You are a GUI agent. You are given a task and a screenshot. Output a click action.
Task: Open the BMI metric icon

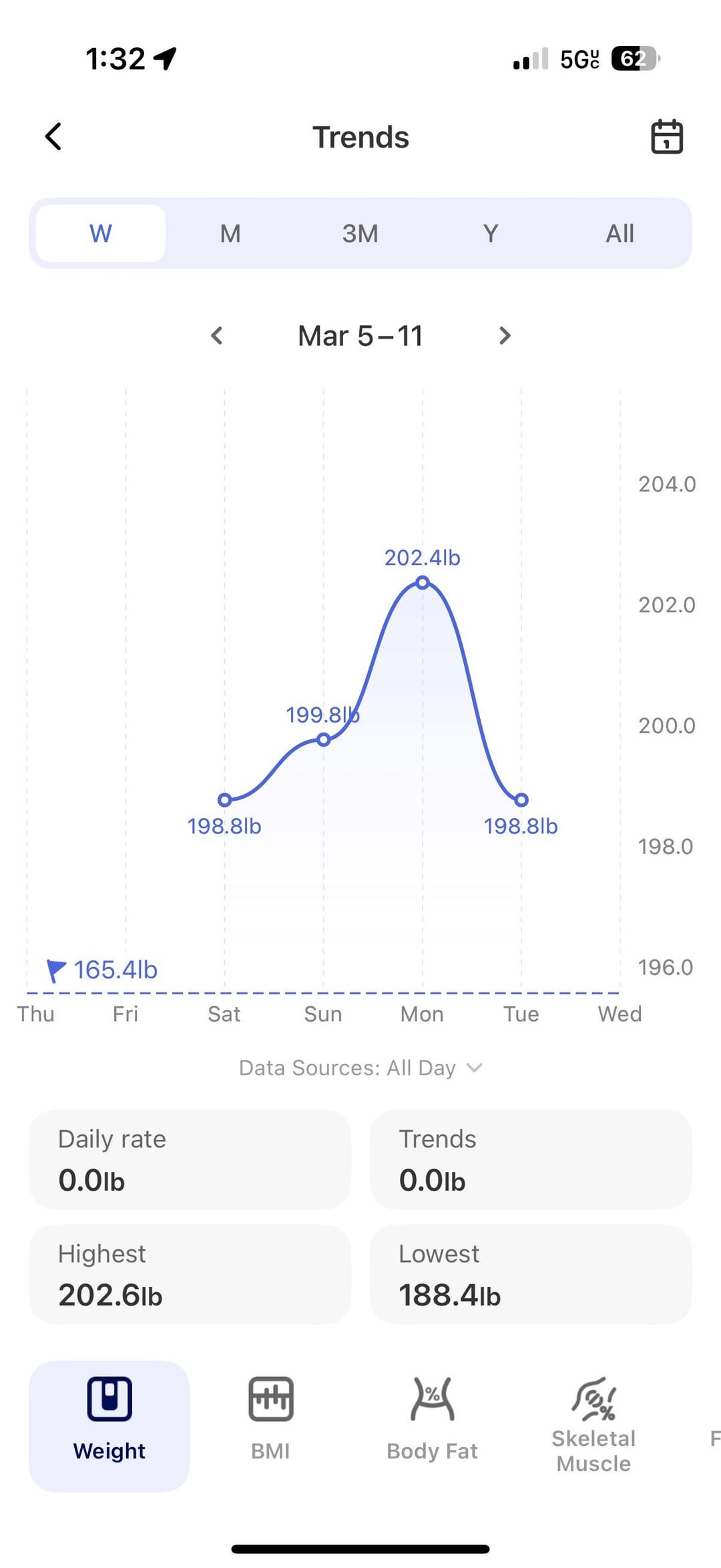tap(270, 1398)
